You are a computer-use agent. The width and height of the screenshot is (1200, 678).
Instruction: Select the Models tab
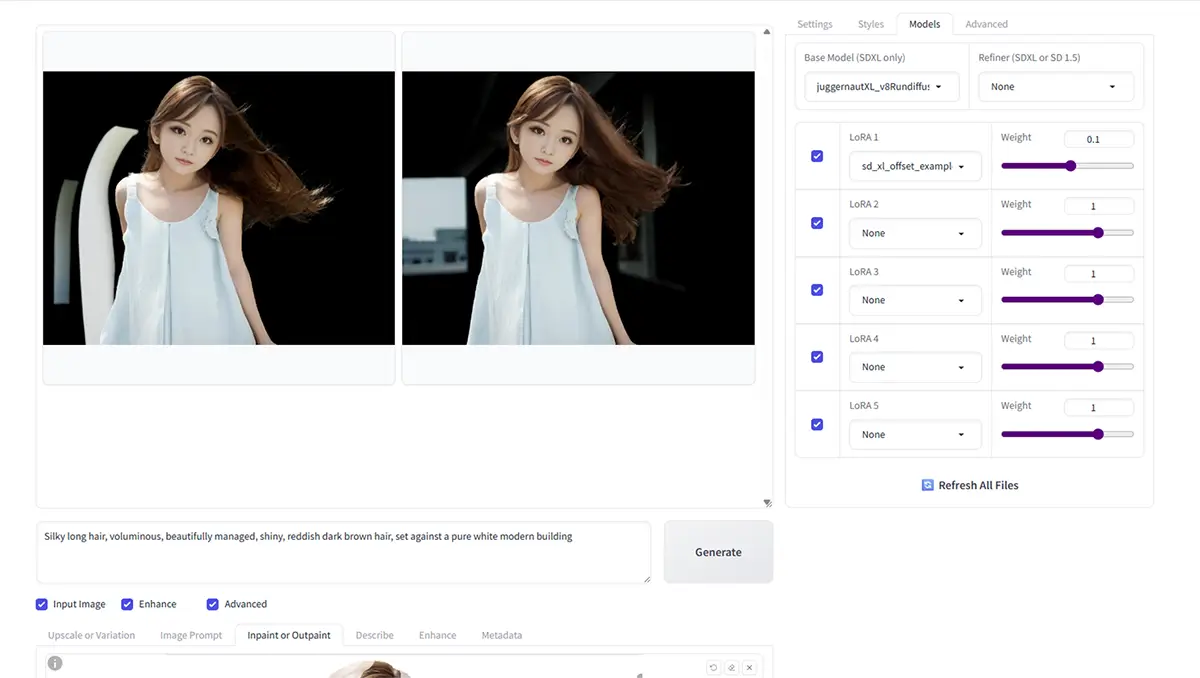[925, 24]
